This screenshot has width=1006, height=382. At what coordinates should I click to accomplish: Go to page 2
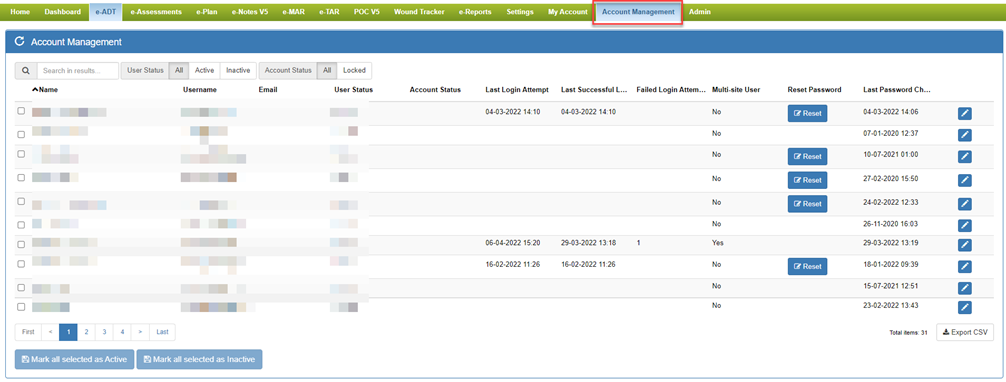(x=86, y=332)
